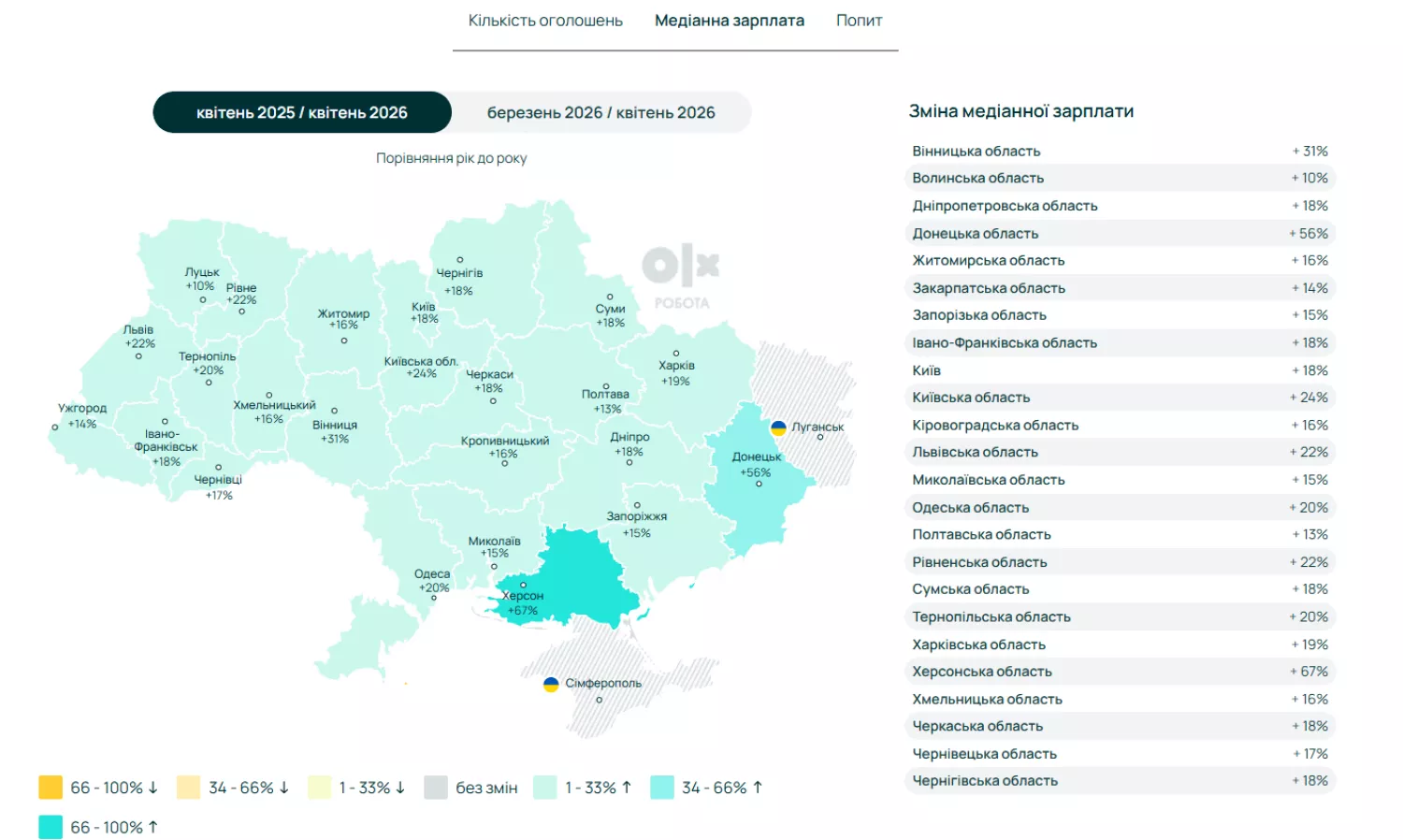Click the Волинська область row
Viewport: 1403px width, 840px height.
[1120, 178]
